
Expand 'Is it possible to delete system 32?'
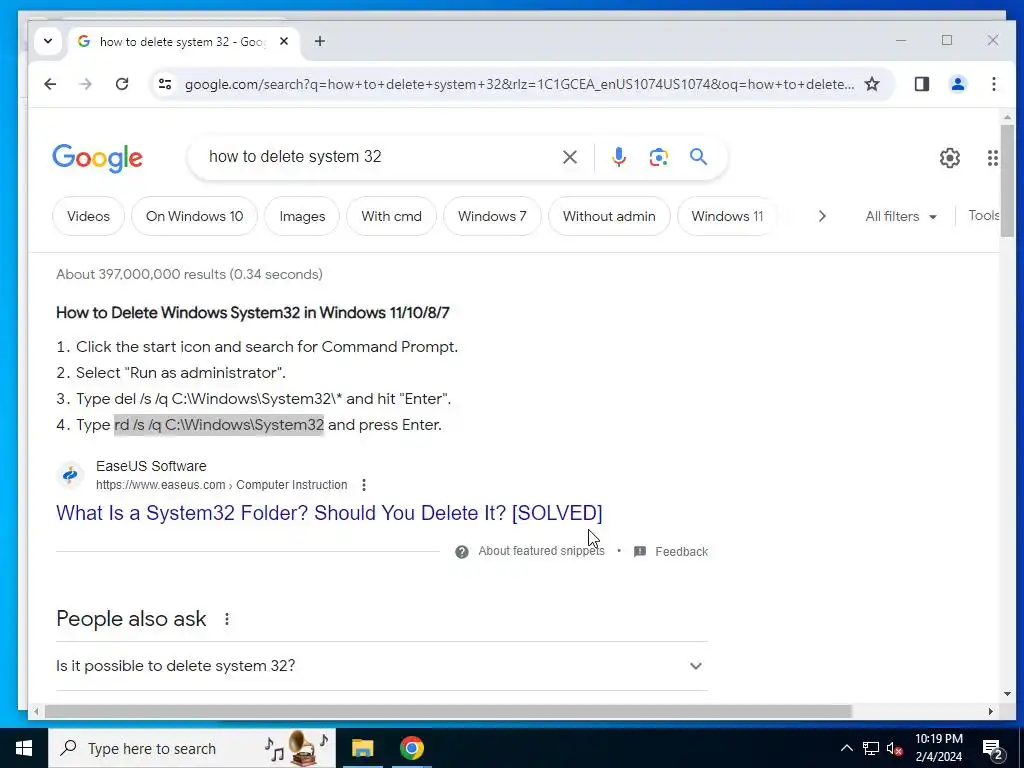point(381,665)
